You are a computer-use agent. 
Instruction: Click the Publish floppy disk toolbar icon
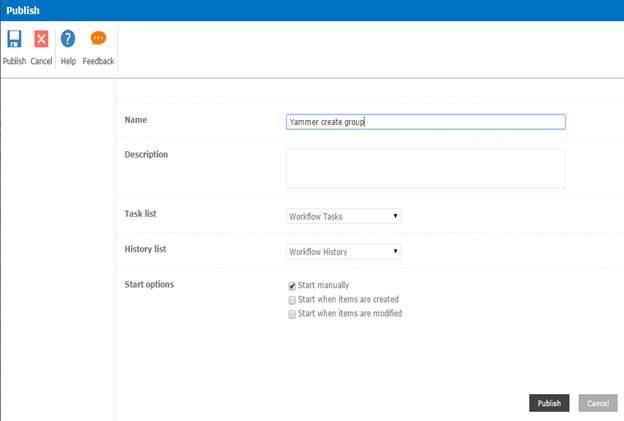[x=14, y=40]
